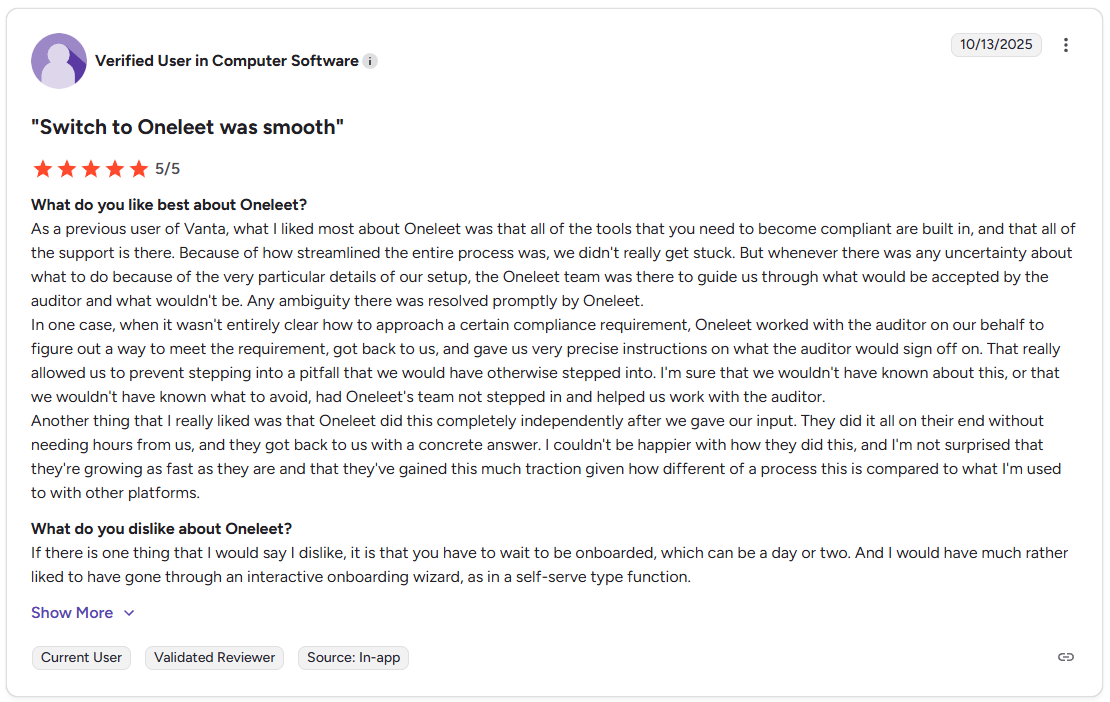
Task: Click the info icon next to Verified User
Action: 370,61
